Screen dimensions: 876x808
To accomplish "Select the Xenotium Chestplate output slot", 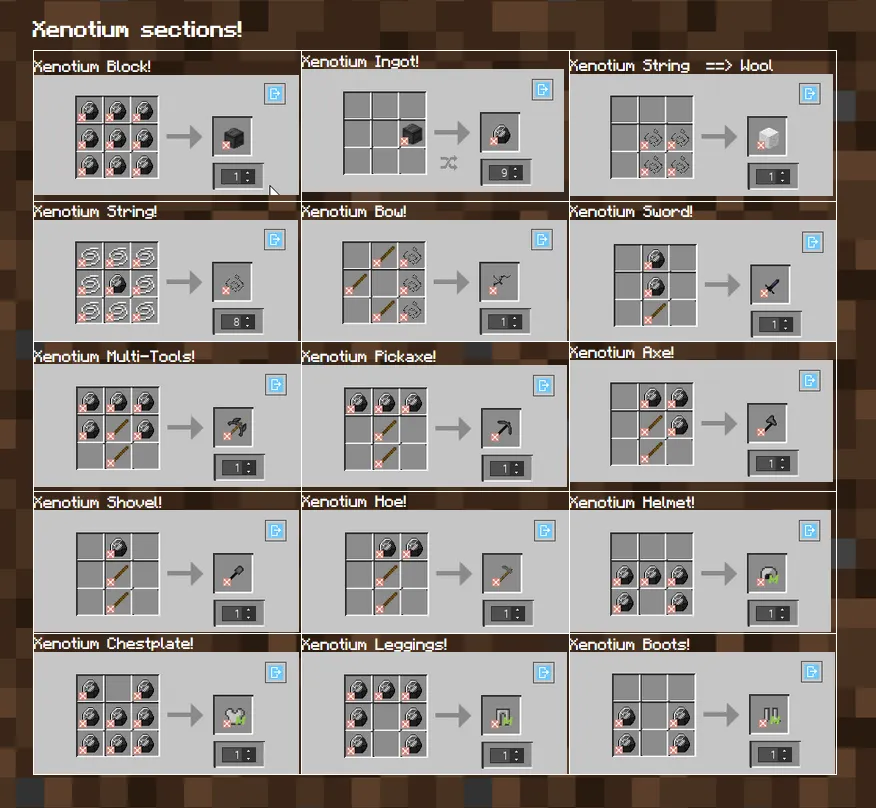I will pos(234,715).
